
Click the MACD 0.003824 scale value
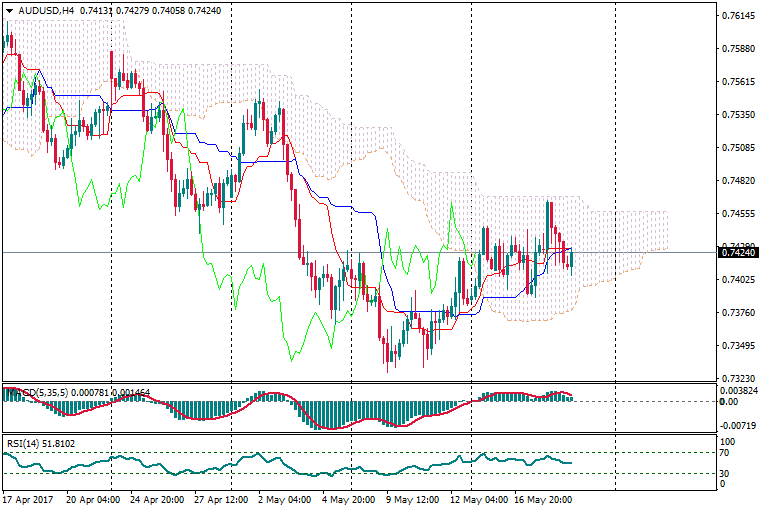pos(738,391)
